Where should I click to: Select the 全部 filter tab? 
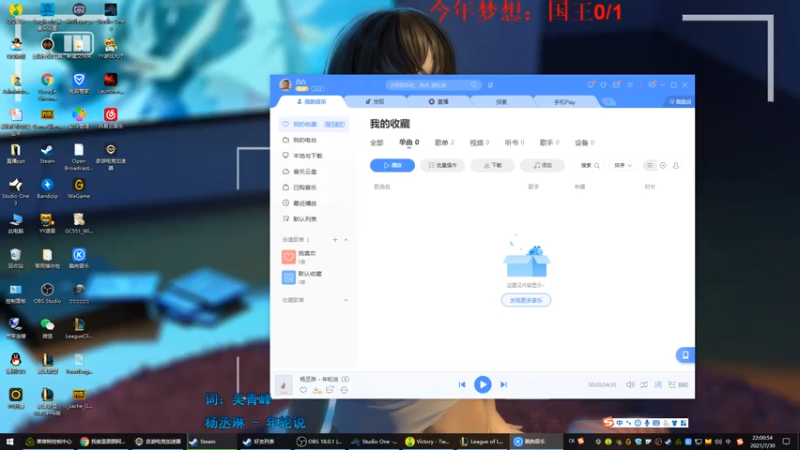pos(377,143)
